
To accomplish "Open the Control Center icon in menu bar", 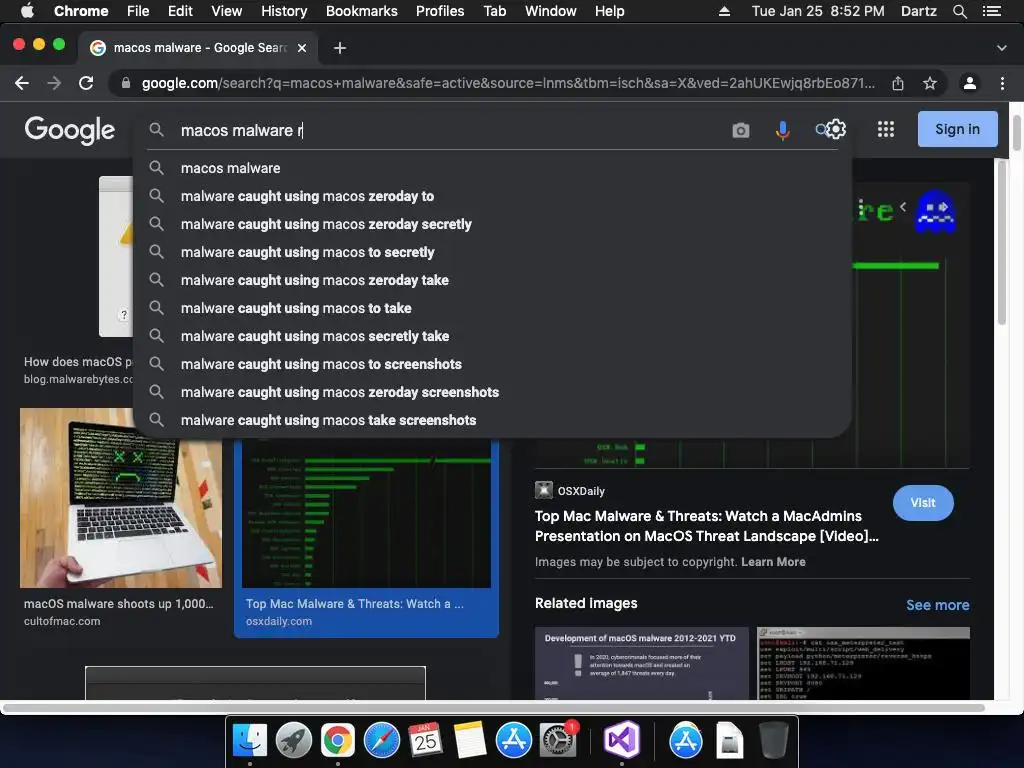I will tap(992, 11).
